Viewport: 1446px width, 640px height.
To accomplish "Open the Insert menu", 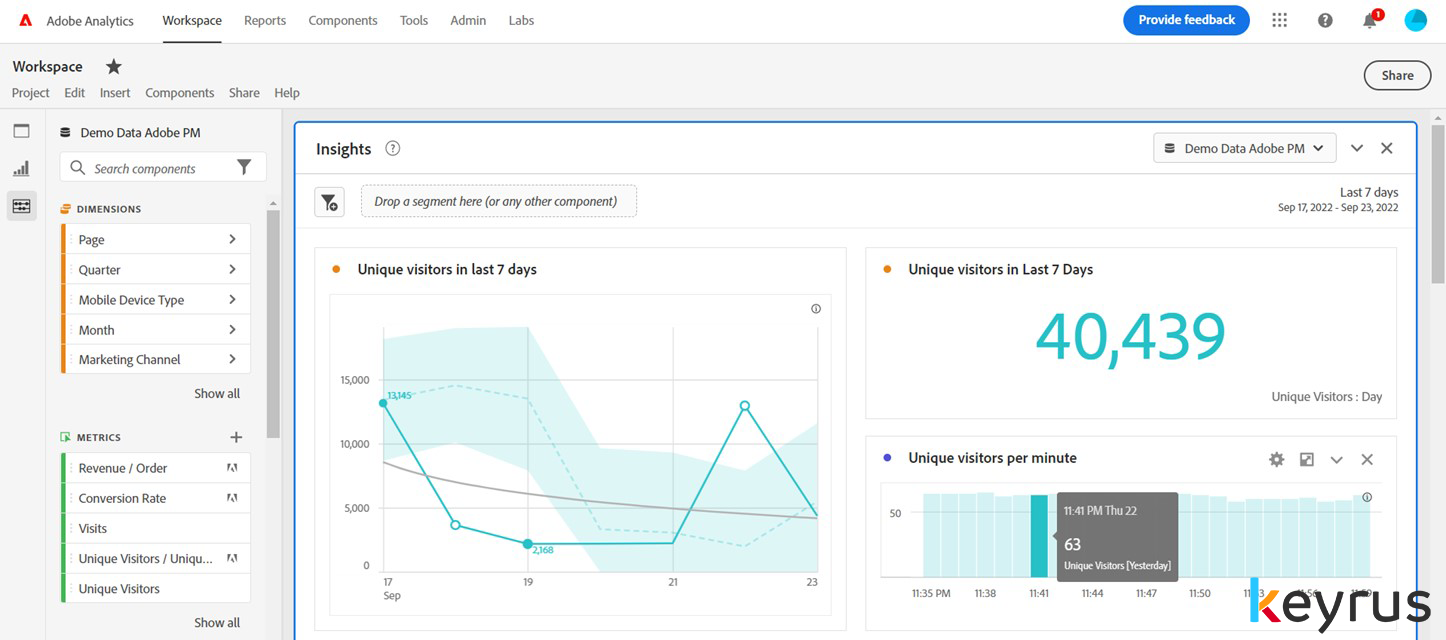I will pos(115,92).
